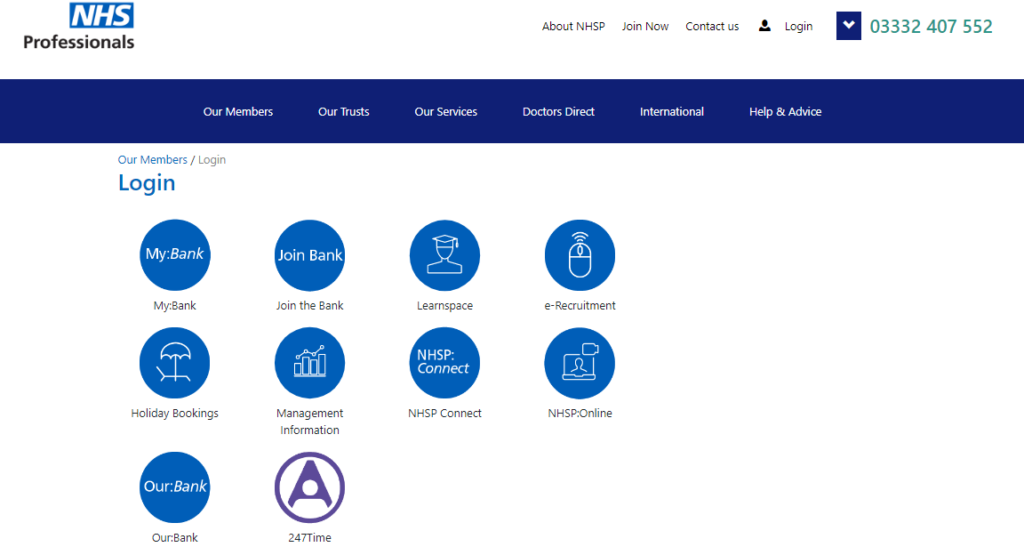Click the My:Bank text label
The width and height of the screenshot is (1024, 547).
coord(174,305)
